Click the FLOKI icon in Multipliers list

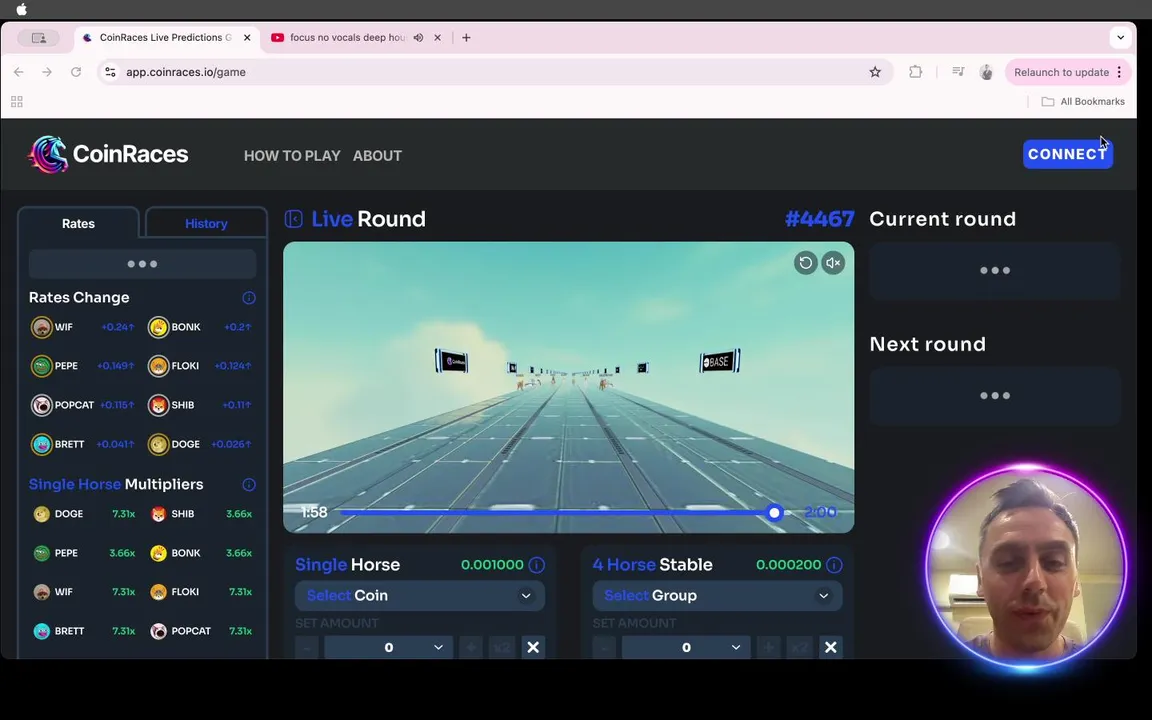click(159, 591)
